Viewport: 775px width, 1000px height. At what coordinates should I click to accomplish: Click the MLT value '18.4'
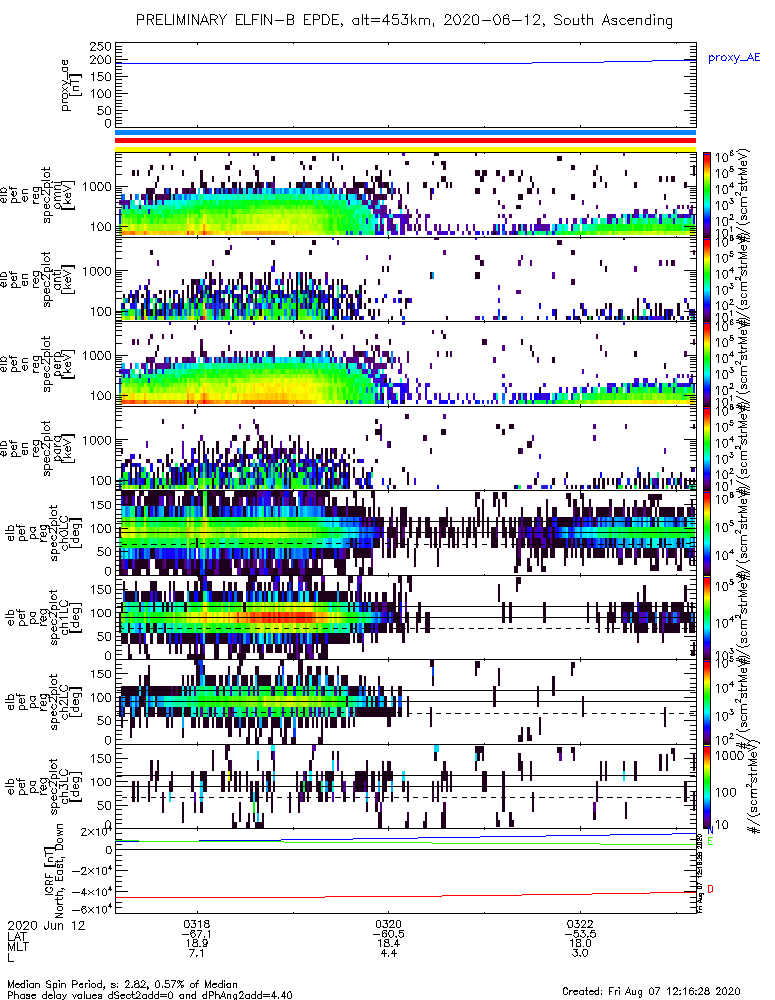[388, 943]
